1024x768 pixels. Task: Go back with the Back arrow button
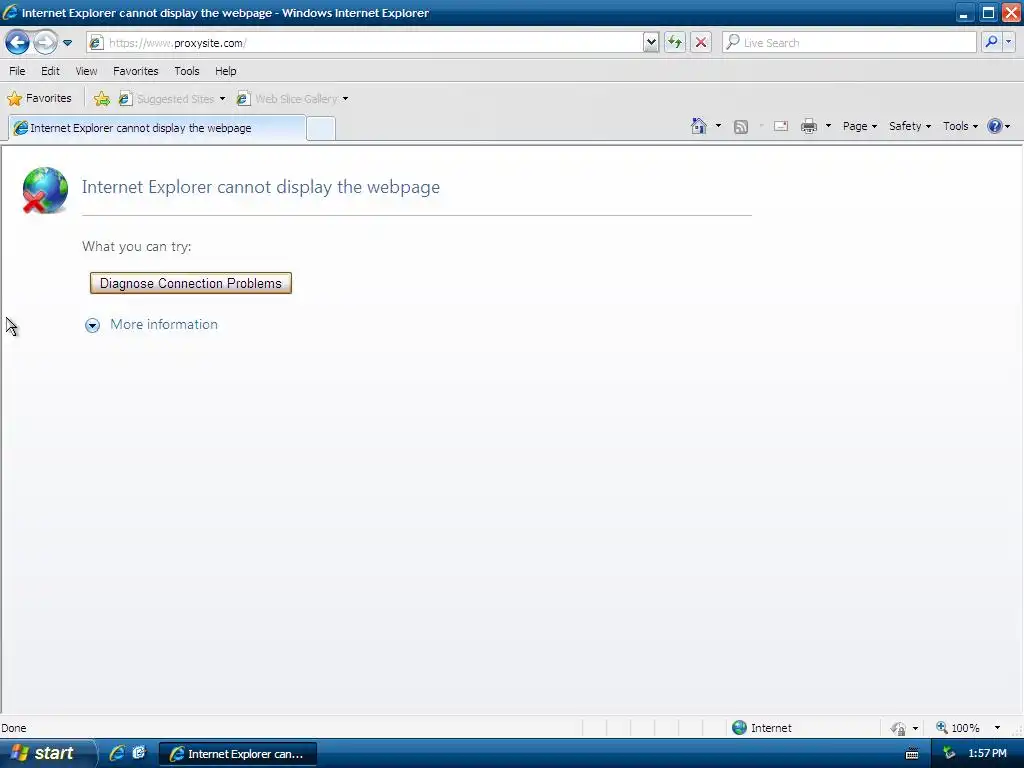coord(18,42)
